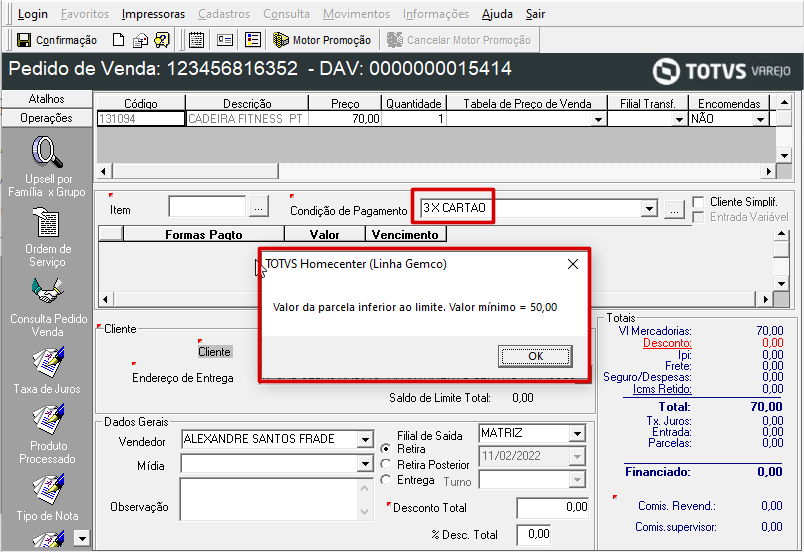Viewport: 804px width, 552px height.
Task: Expand the Mídia dropdown
Action: coord(365,464)
